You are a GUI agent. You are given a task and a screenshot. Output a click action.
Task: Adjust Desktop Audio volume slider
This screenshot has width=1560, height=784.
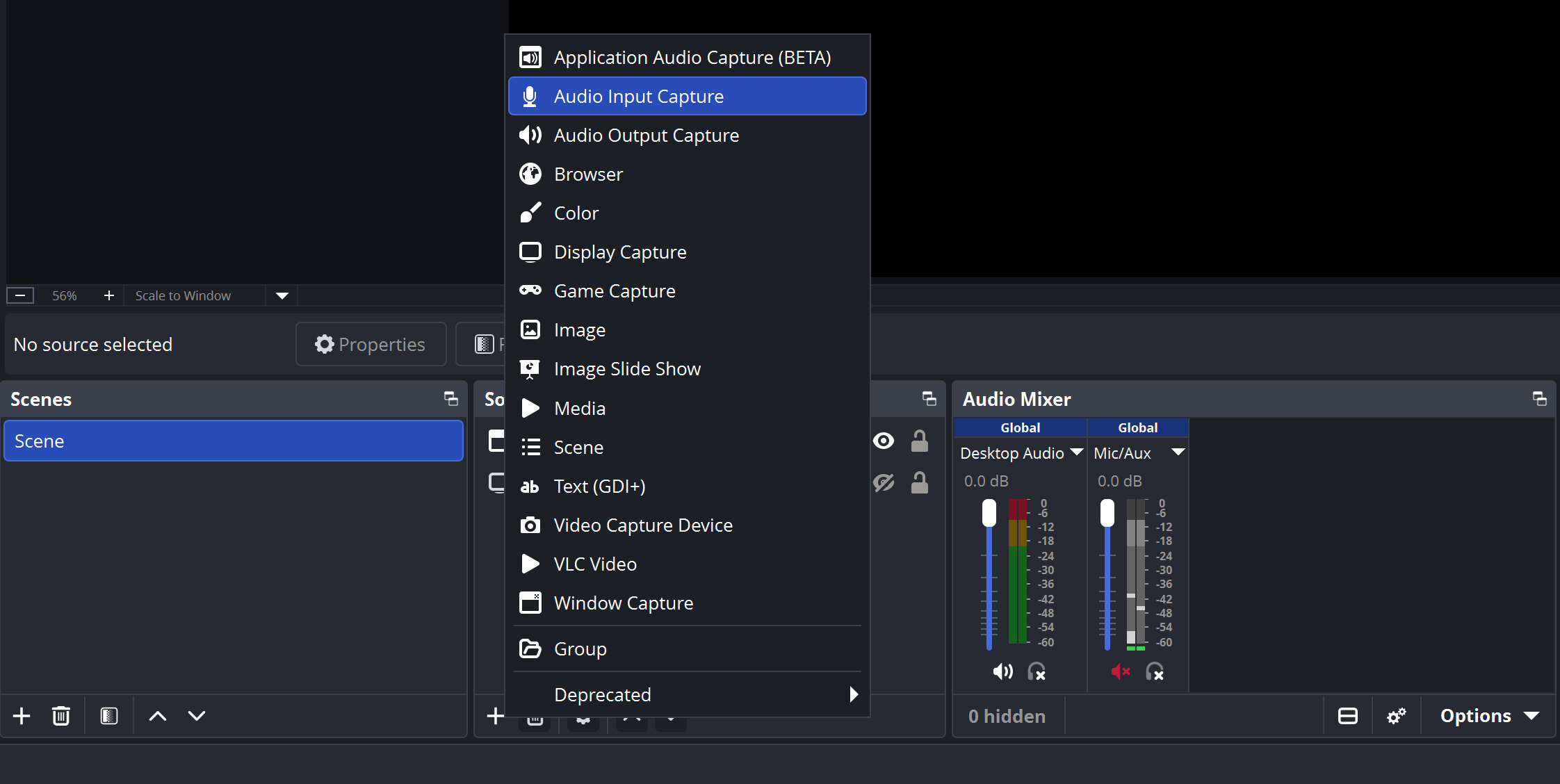(989, 513)
